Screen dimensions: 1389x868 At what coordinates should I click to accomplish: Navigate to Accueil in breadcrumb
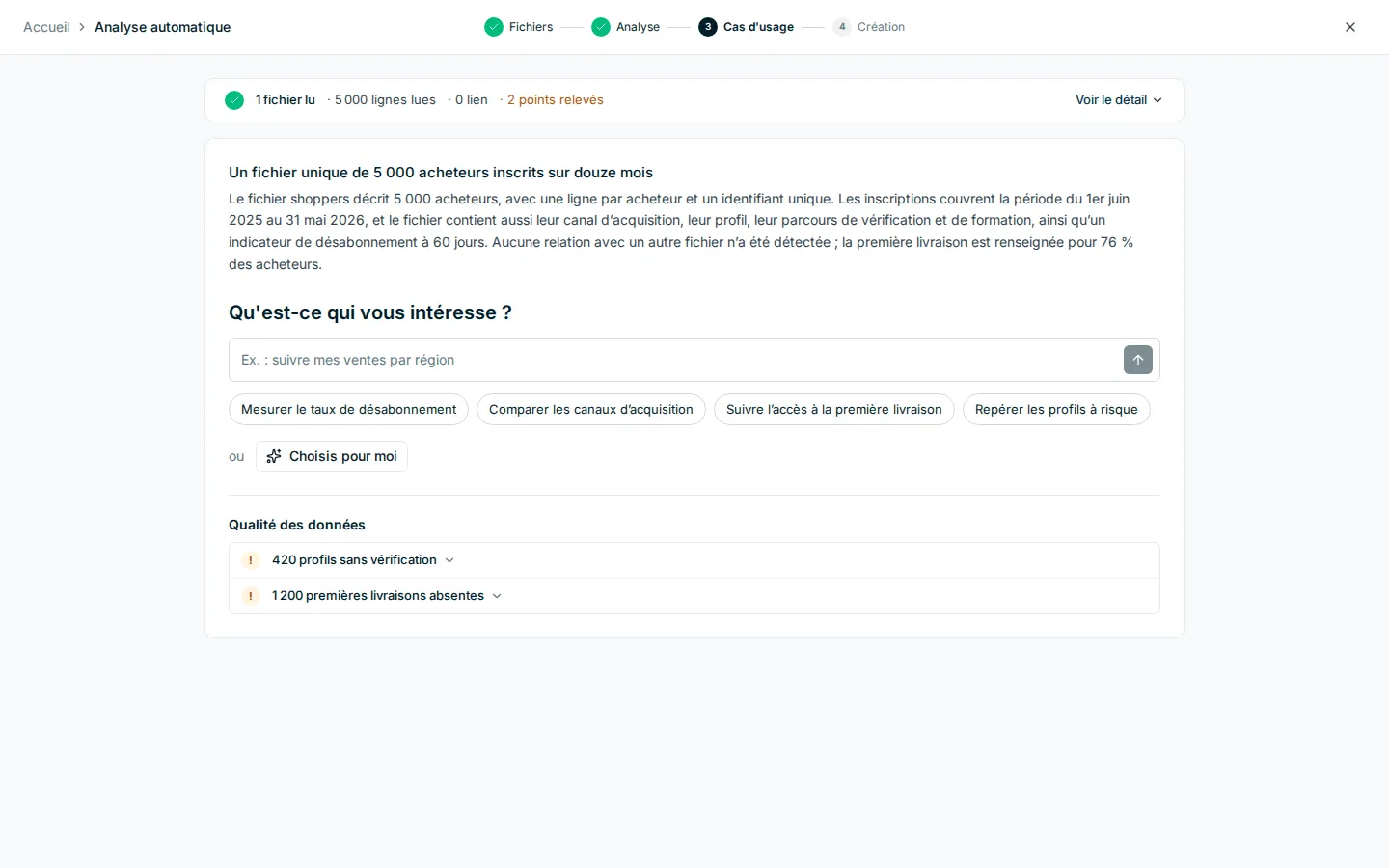46,27
